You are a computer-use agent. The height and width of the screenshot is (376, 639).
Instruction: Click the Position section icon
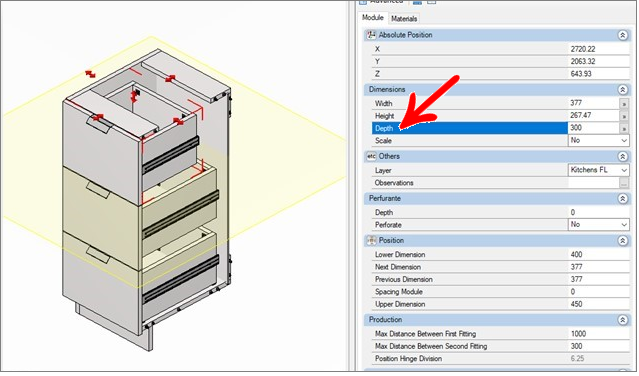coord(371,241)
